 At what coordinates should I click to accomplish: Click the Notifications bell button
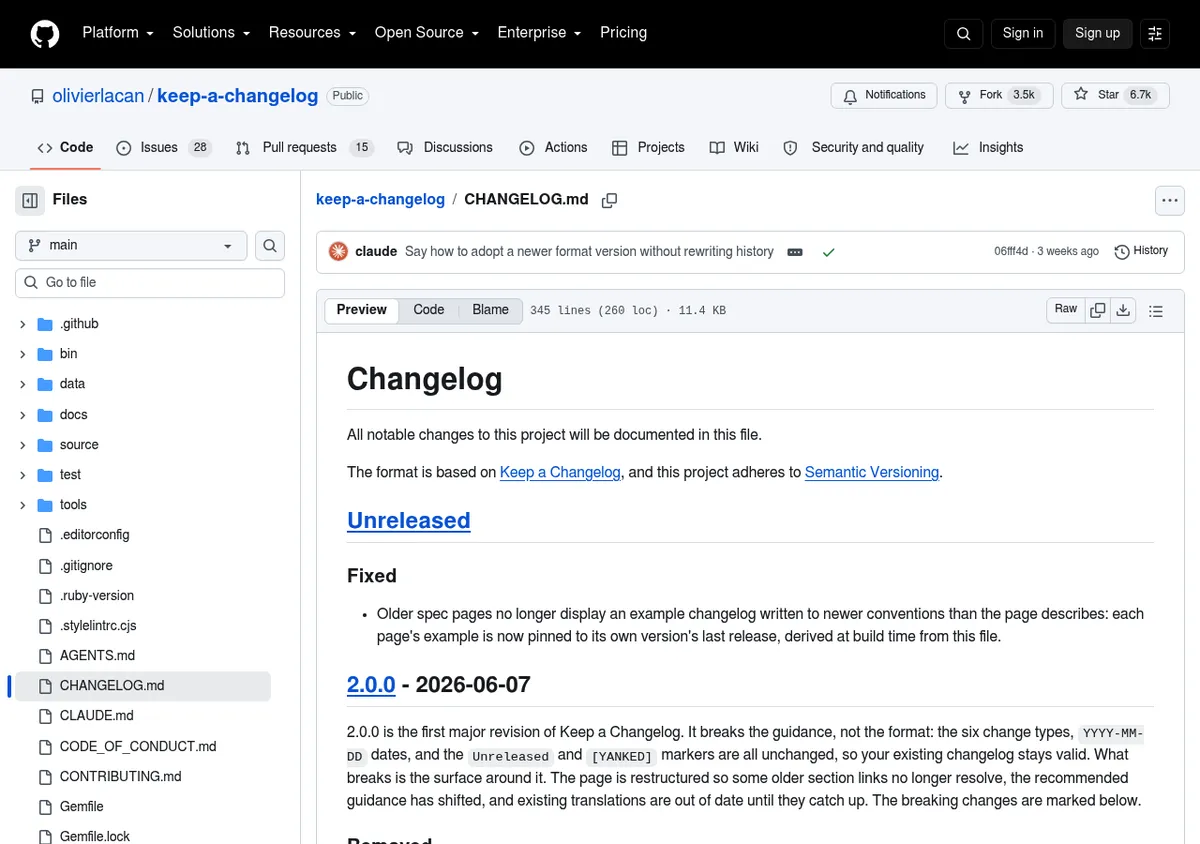(x=884, y=95)
